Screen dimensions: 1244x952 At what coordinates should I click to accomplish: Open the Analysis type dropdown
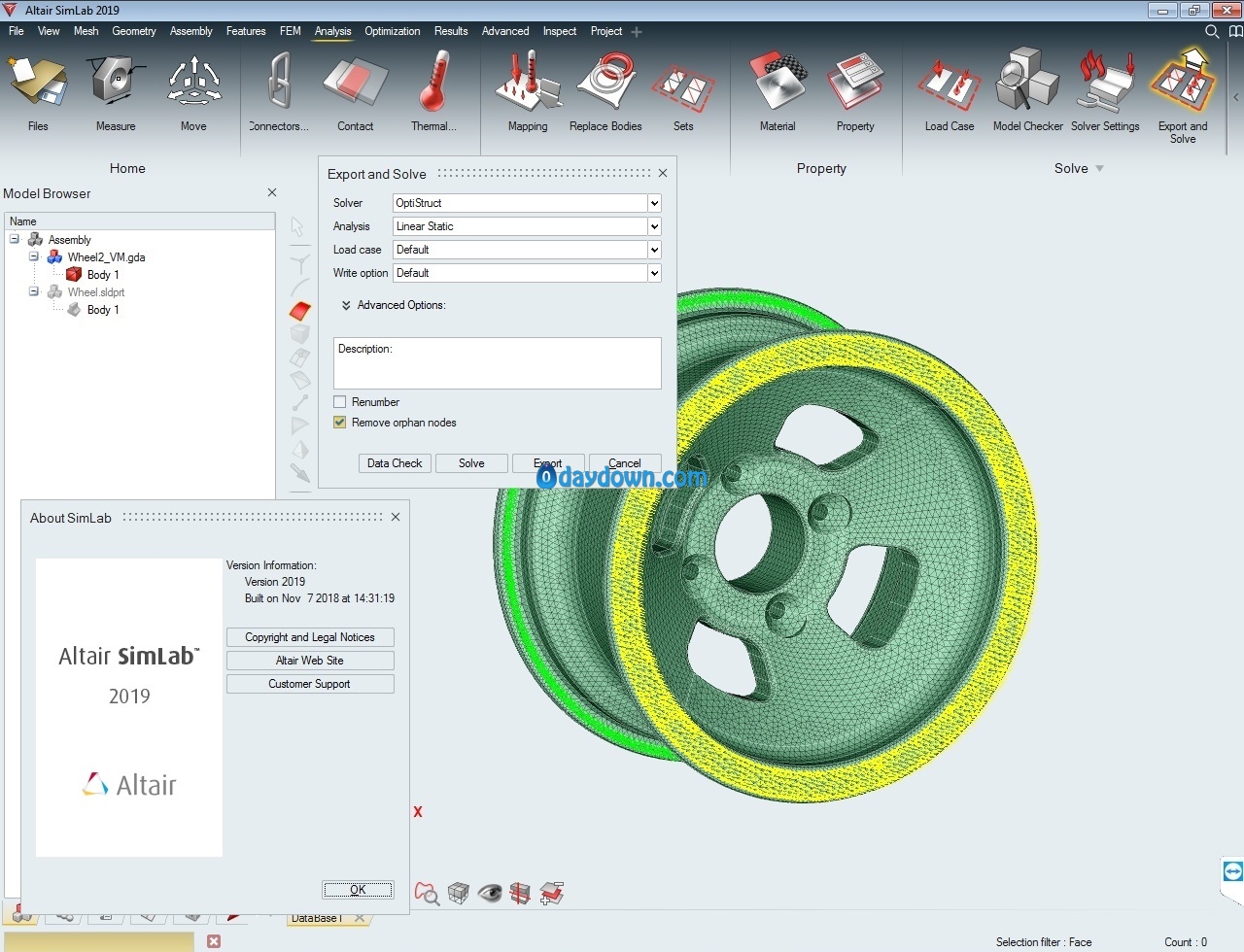[654, 226]
